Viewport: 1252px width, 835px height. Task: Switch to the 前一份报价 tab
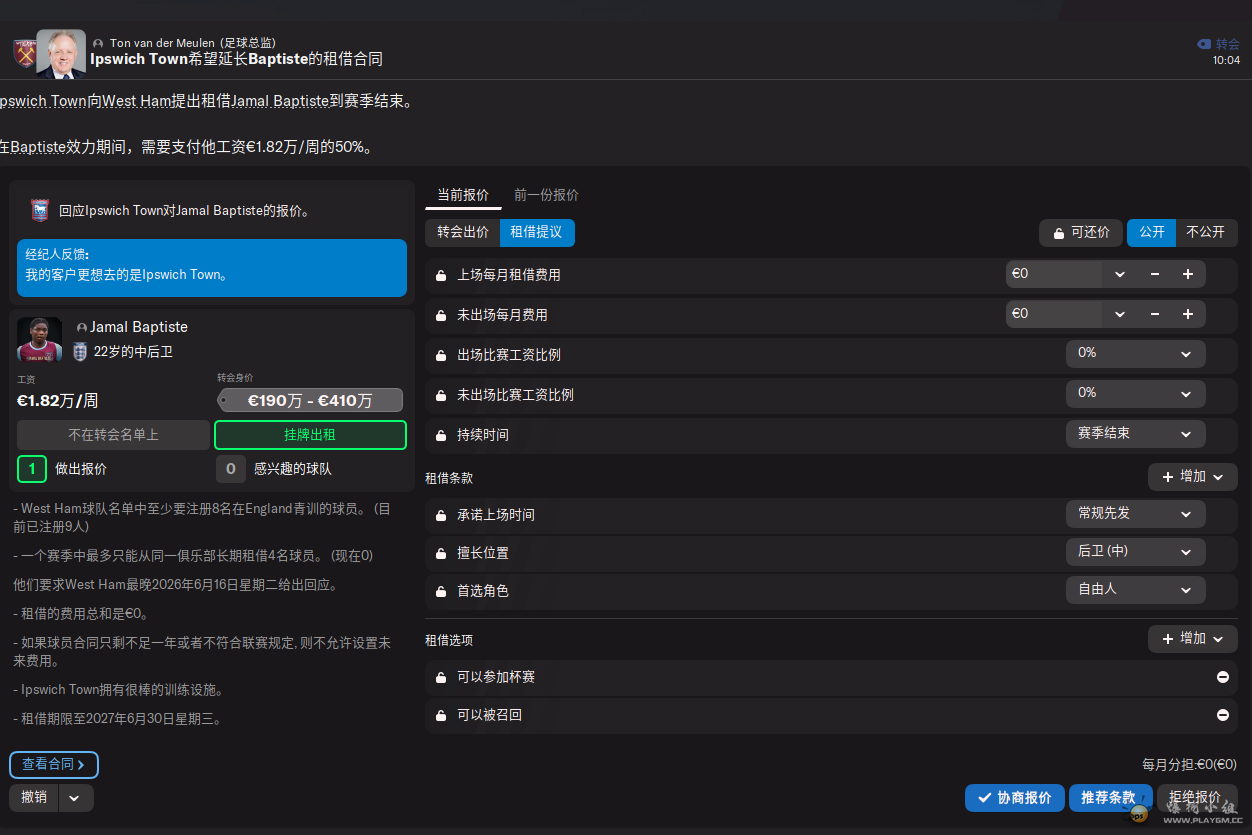pyautogui.click(x=546, y=195)
